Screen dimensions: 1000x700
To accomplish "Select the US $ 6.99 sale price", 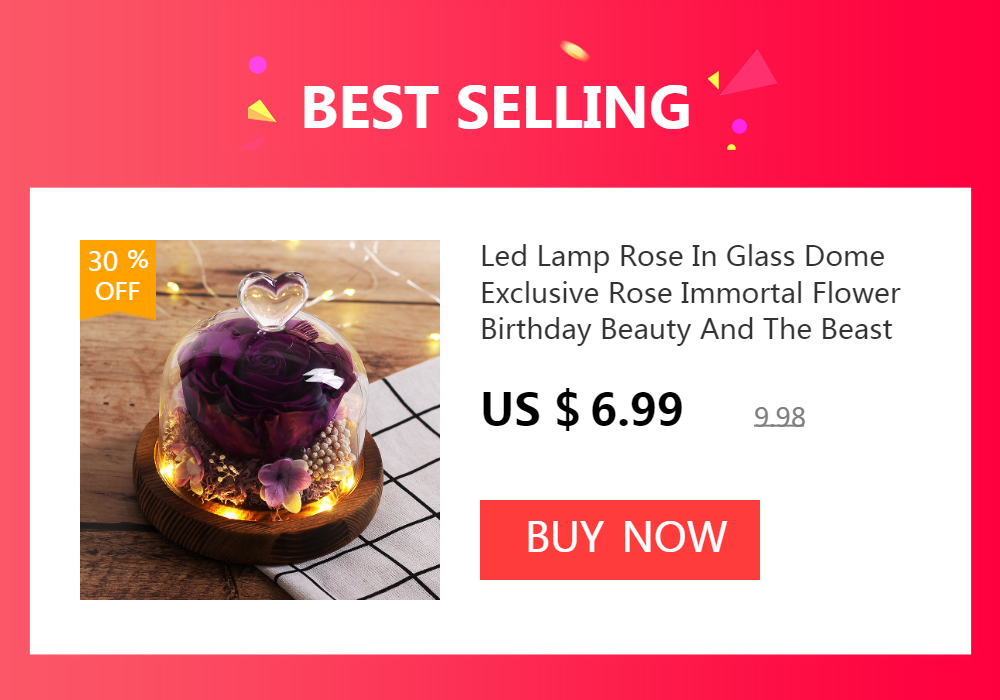I will coord(582,409).
